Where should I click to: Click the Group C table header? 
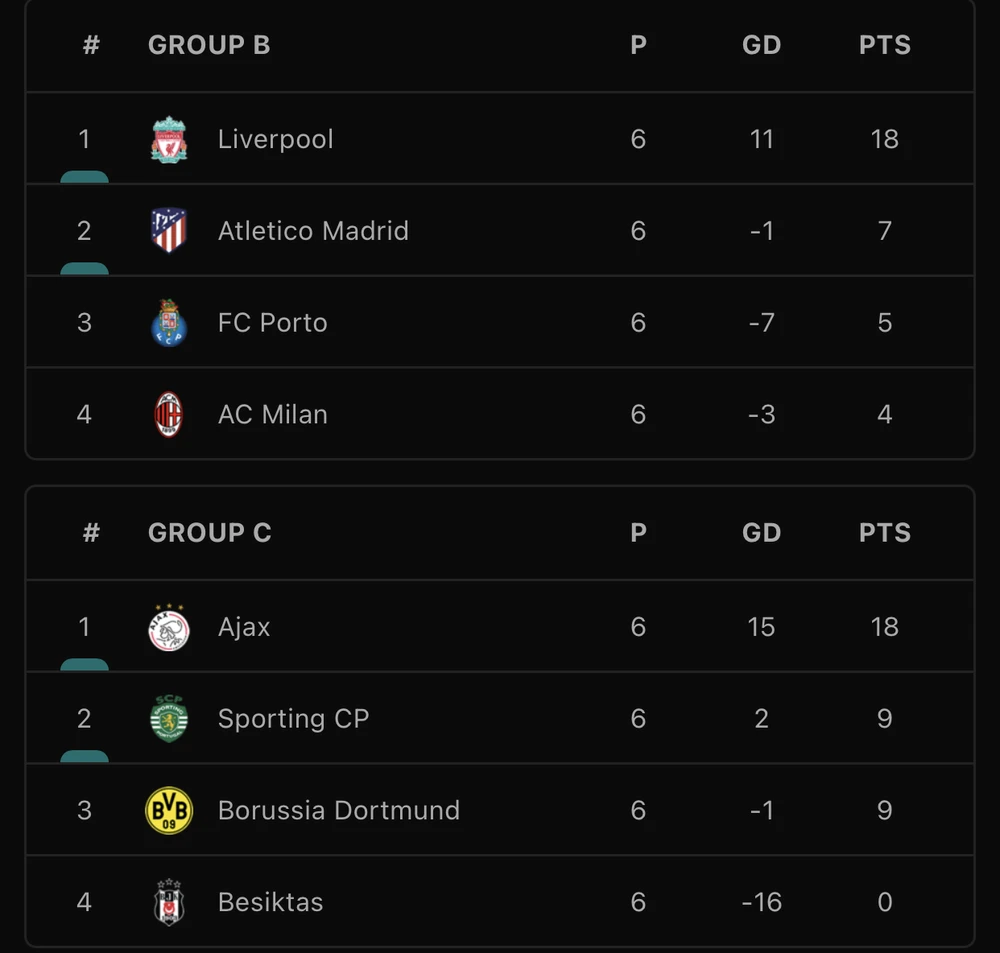[x=210, y=533]
